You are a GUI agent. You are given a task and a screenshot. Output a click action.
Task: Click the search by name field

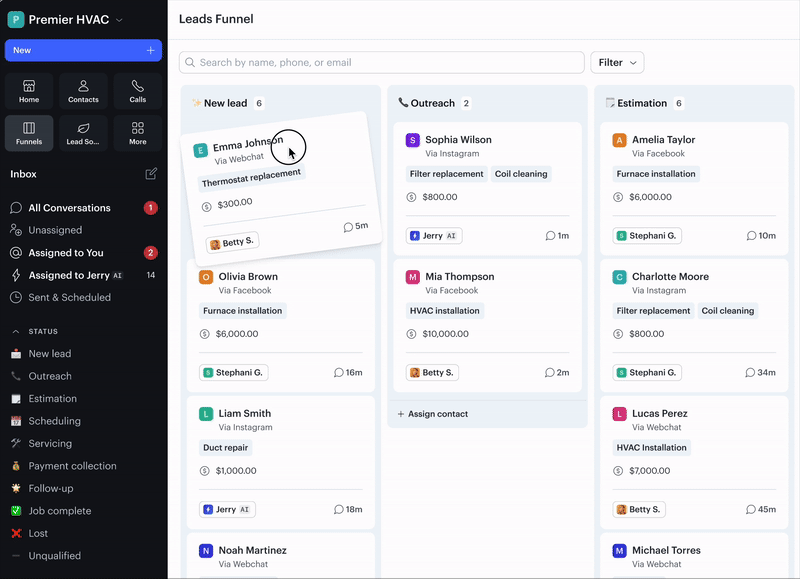[x=381, y=62]
